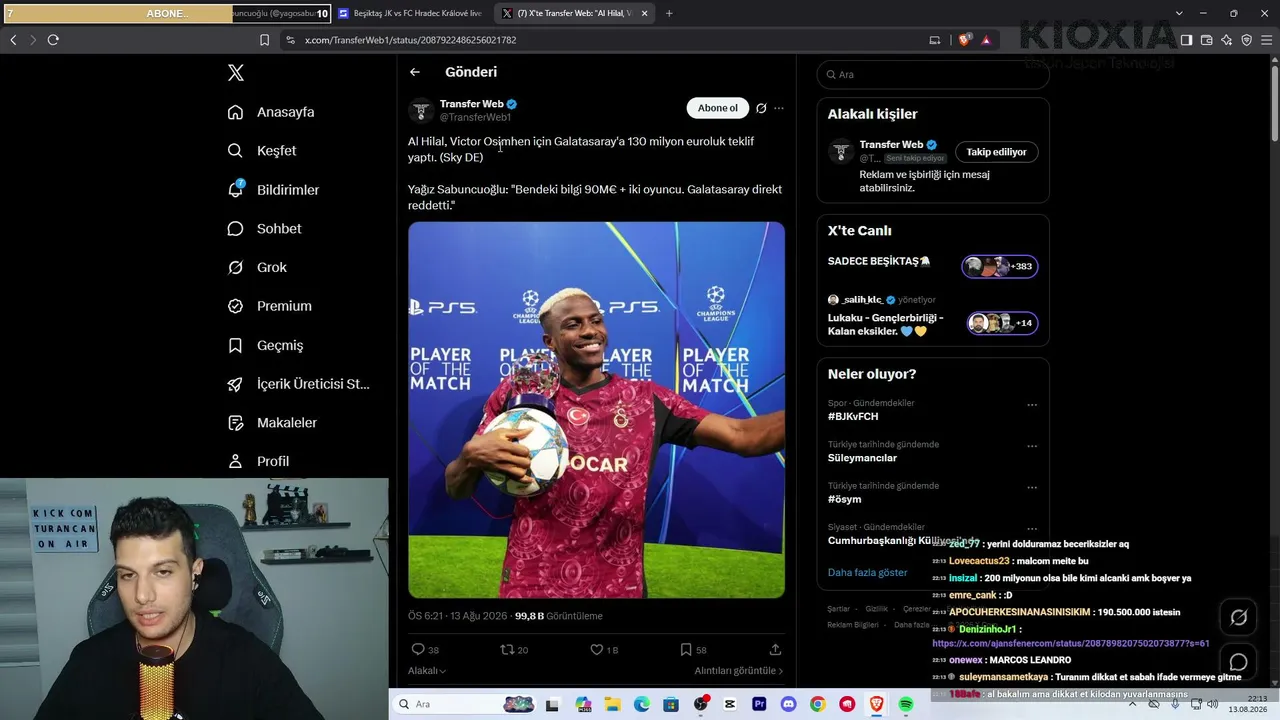
Task: Open the SADECE BEŞİKTAŞ live space
Action: (933, 266)
